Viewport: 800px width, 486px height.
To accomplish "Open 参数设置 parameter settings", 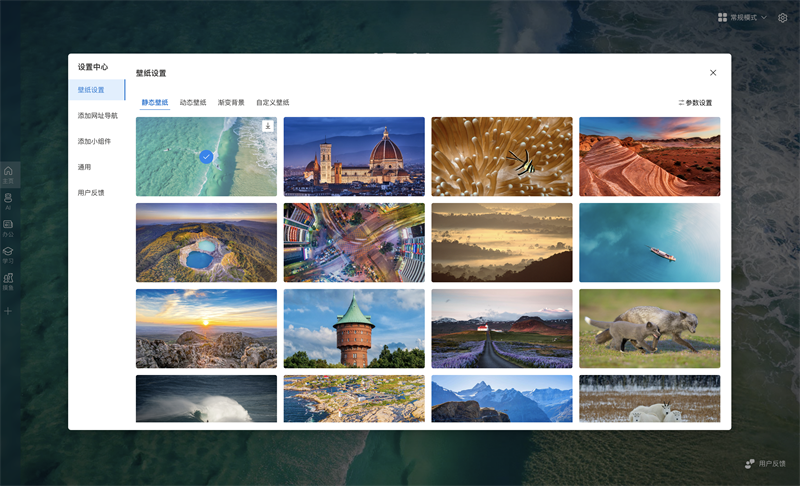I will tap(695, 103).
